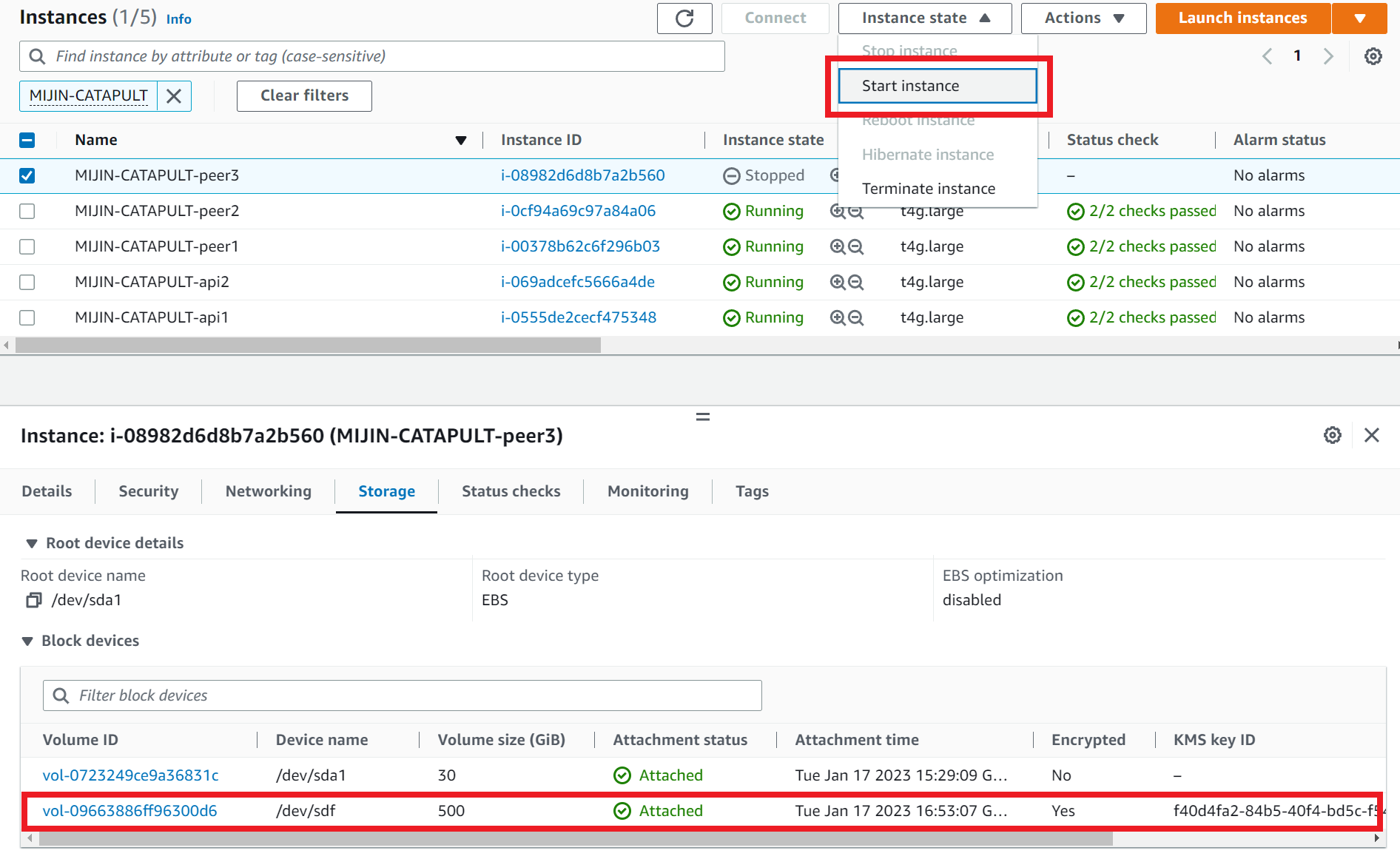
Task: Zoom out icon on api1 row
Action: [856, 317]
